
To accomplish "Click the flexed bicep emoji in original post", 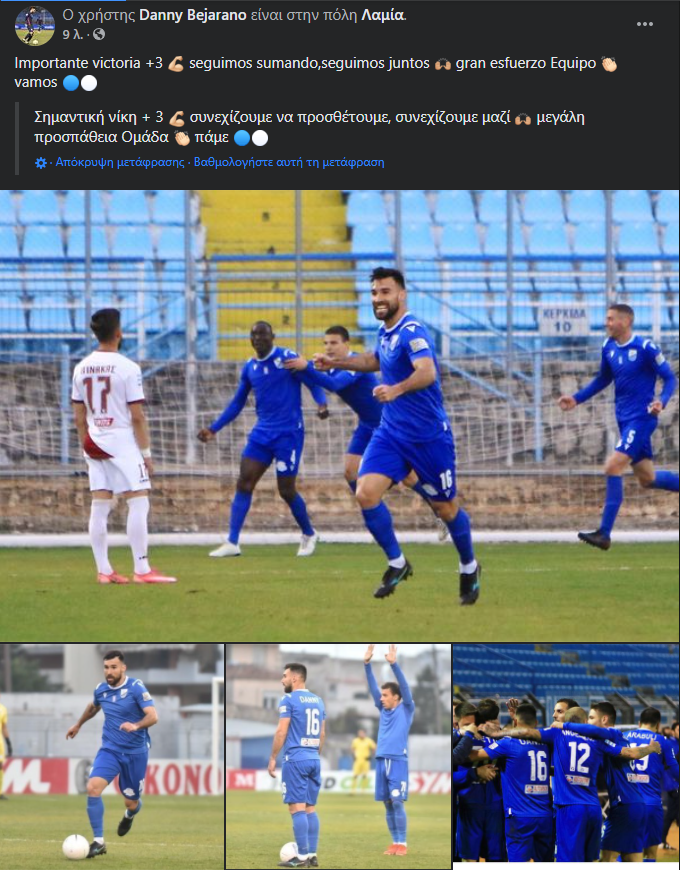I will [176, 64].
